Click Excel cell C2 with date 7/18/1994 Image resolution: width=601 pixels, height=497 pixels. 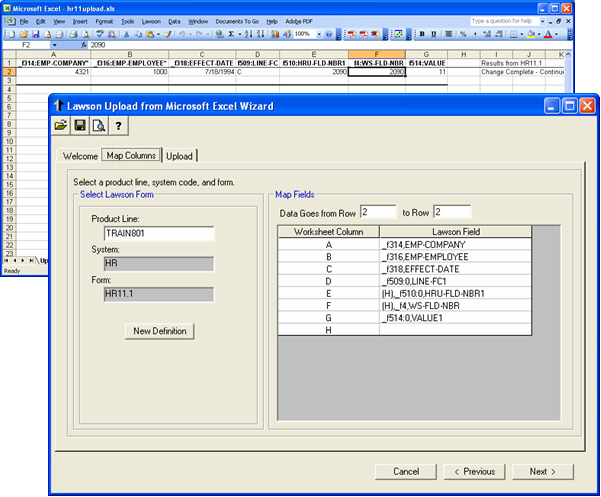202,72
